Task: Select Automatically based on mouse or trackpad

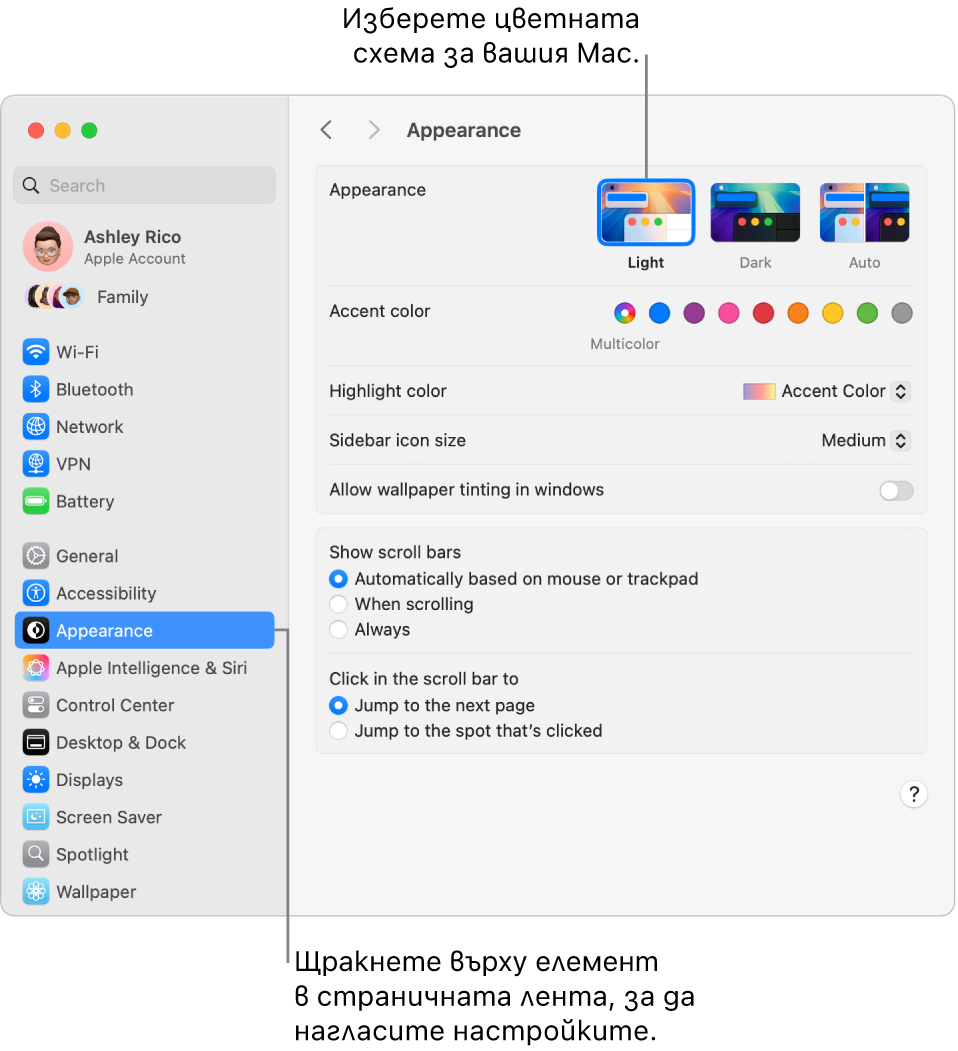Action: [339, 578]
